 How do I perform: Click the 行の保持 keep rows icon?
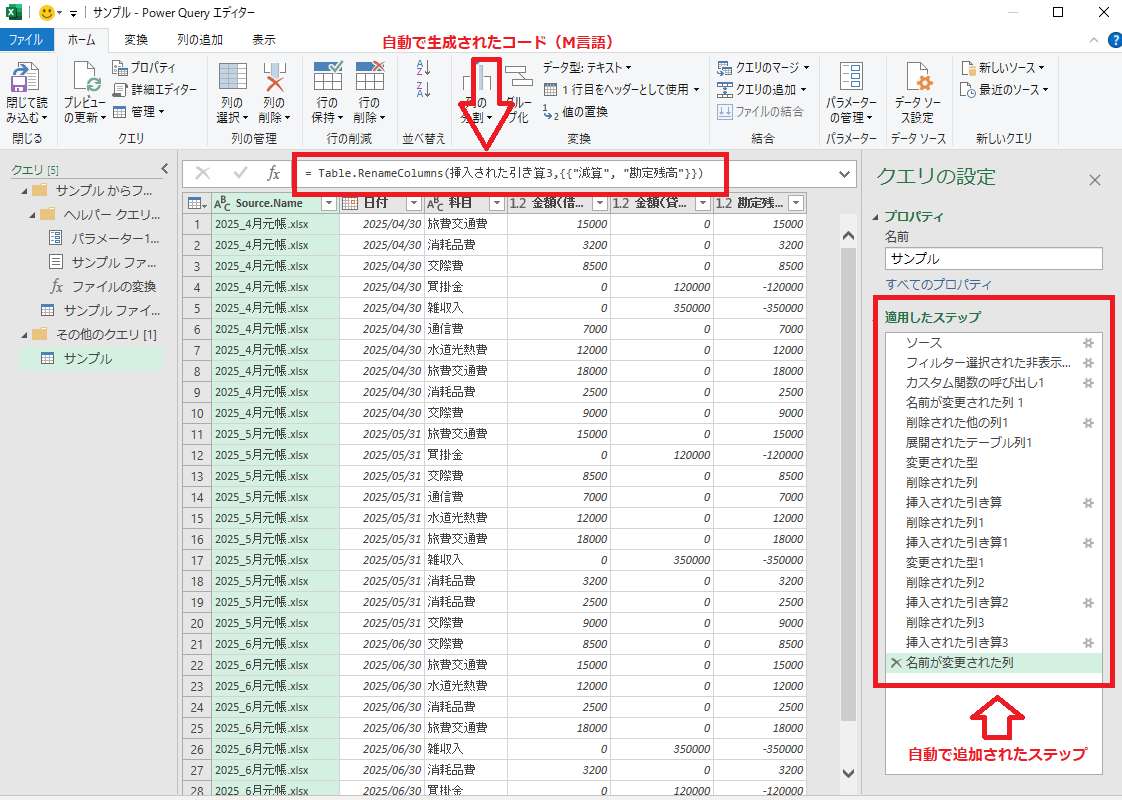[328, 78]
